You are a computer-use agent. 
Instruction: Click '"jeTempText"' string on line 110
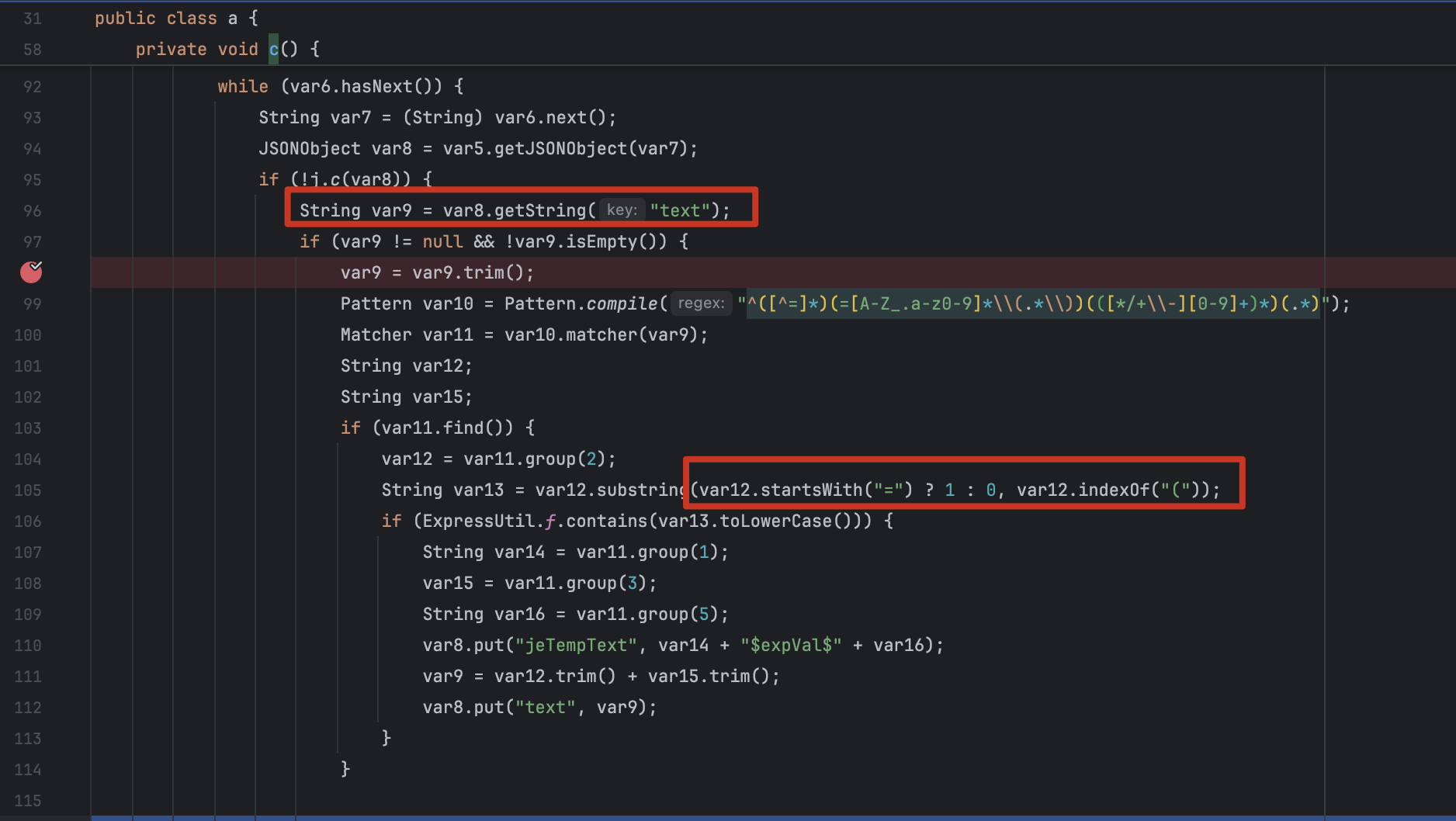pyautogui.click(x=576, y=645)
